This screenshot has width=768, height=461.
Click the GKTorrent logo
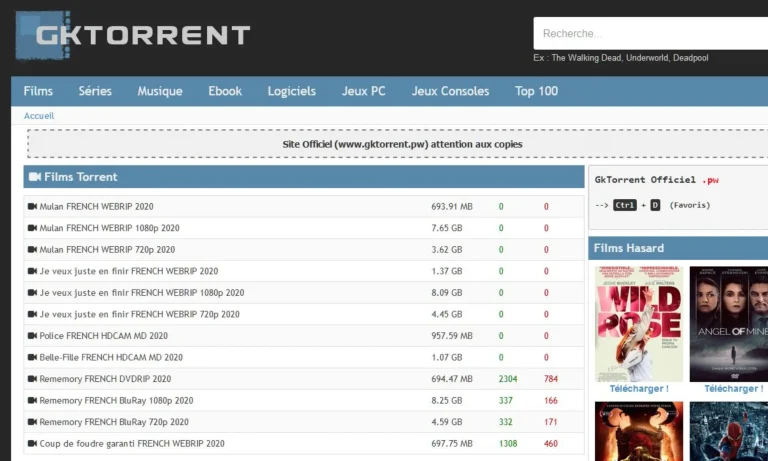133,35
